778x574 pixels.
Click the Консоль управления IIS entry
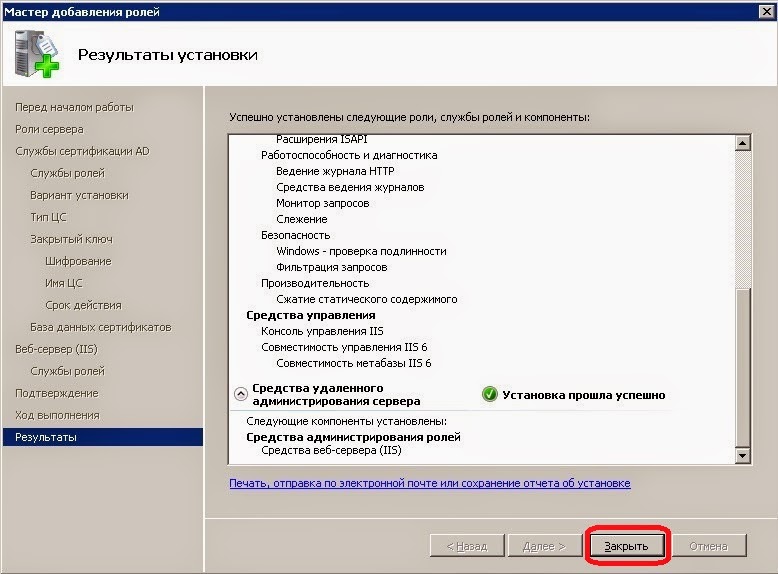coord(322,331)
